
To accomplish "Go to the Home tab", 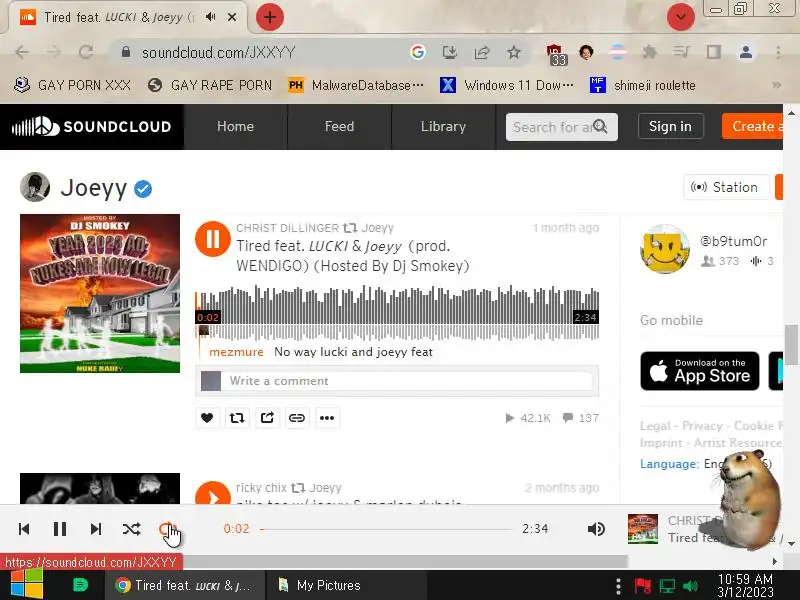I will [x=235, y=127].
